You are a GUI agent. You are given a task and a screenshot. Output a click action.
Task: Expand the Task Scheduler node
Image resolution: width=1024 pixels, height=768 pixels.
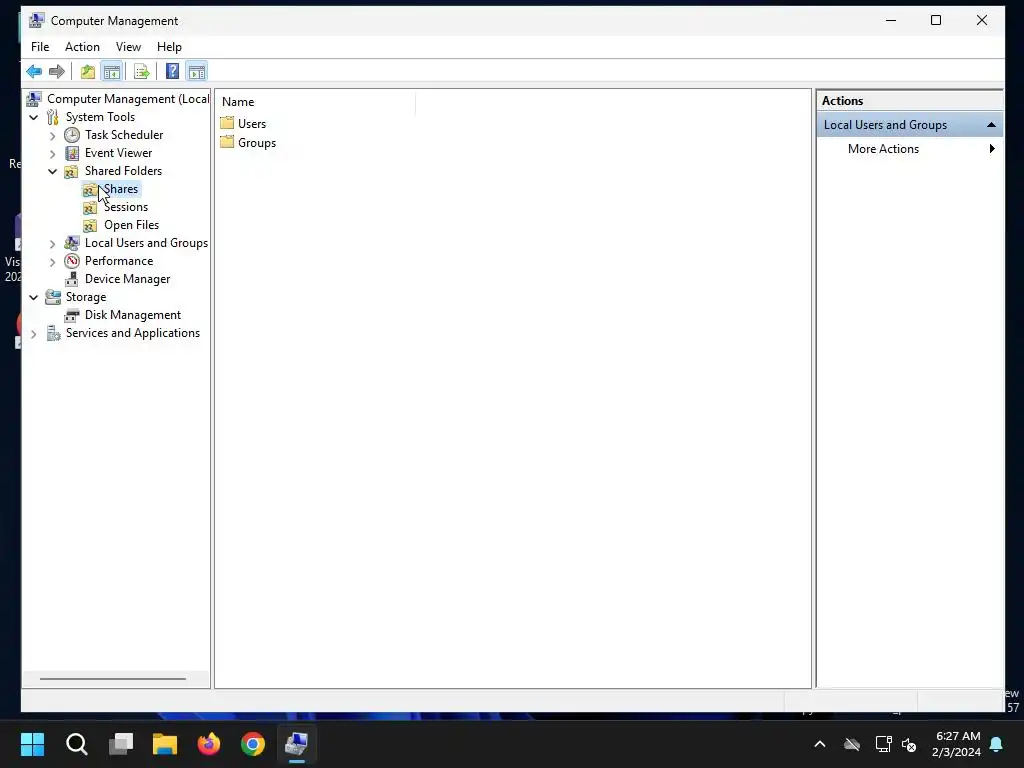click(53, 136)
